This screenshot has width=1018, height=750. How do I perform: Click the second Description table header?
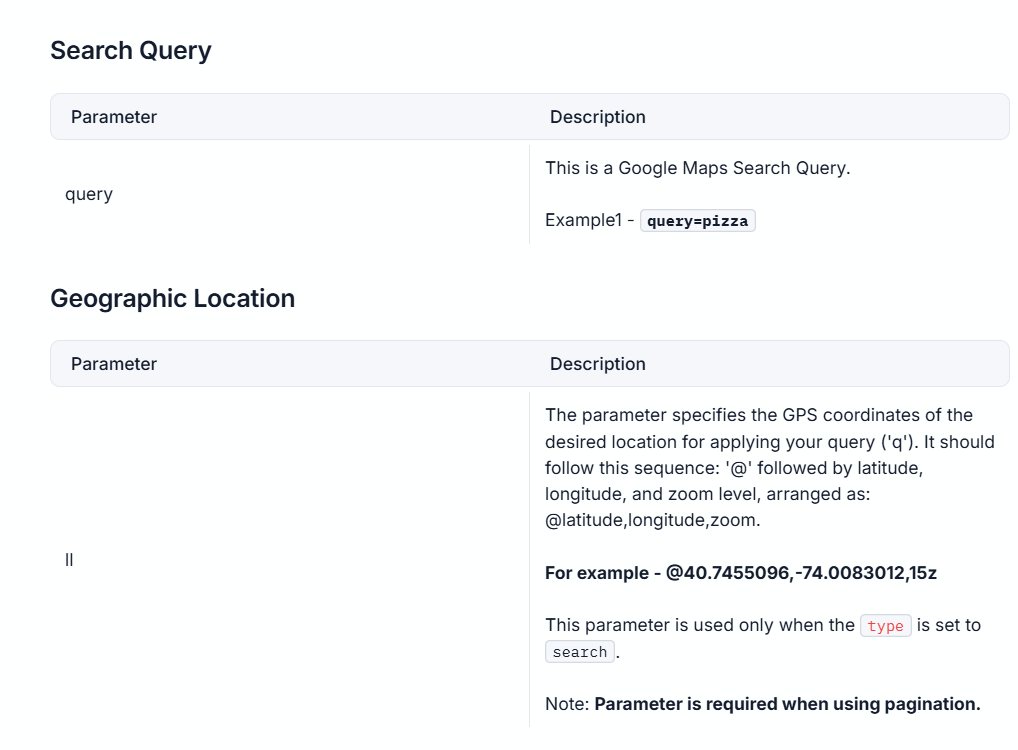pos(597,363)
